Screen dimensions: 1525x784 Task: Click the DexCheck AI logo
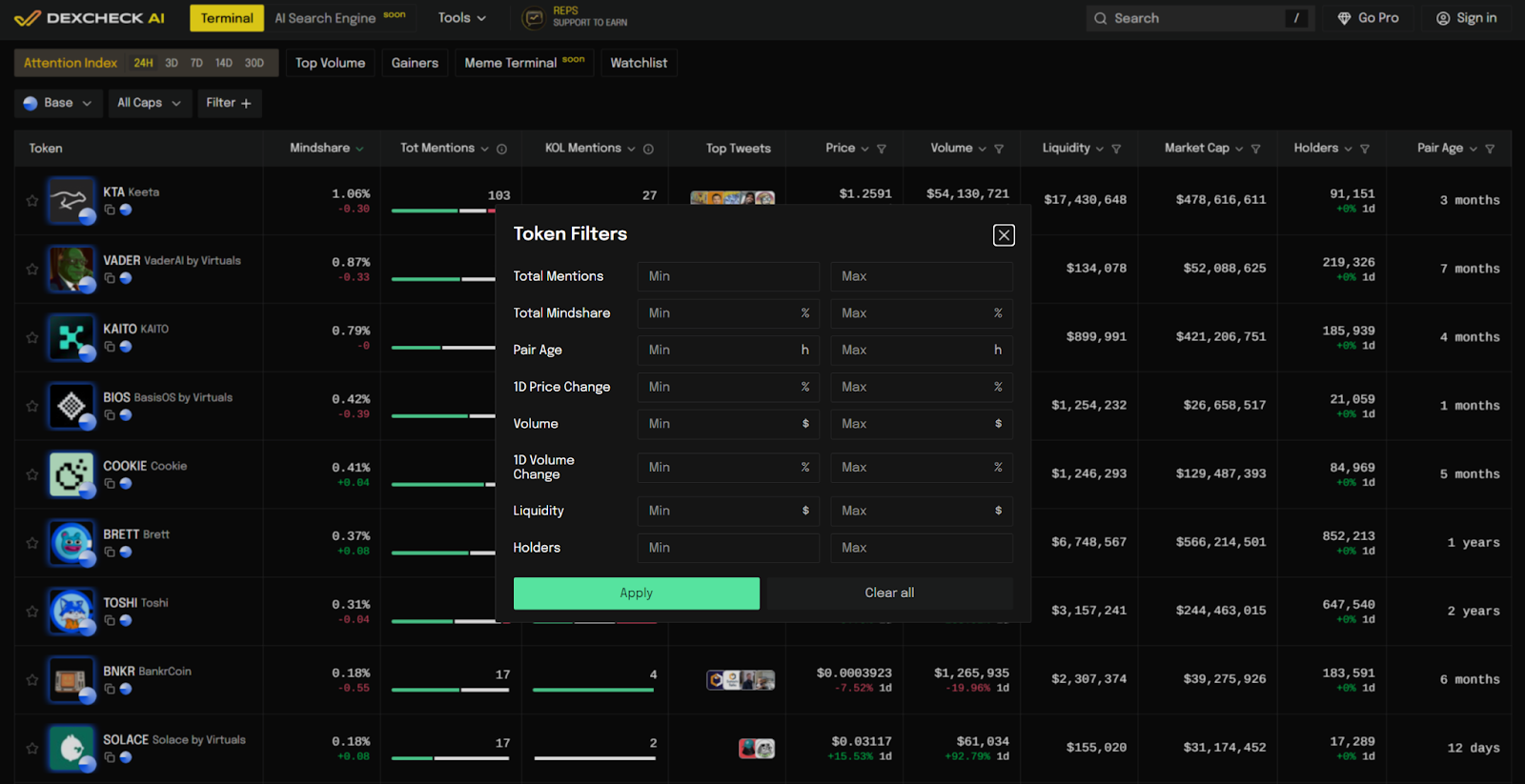pos(90,18)
